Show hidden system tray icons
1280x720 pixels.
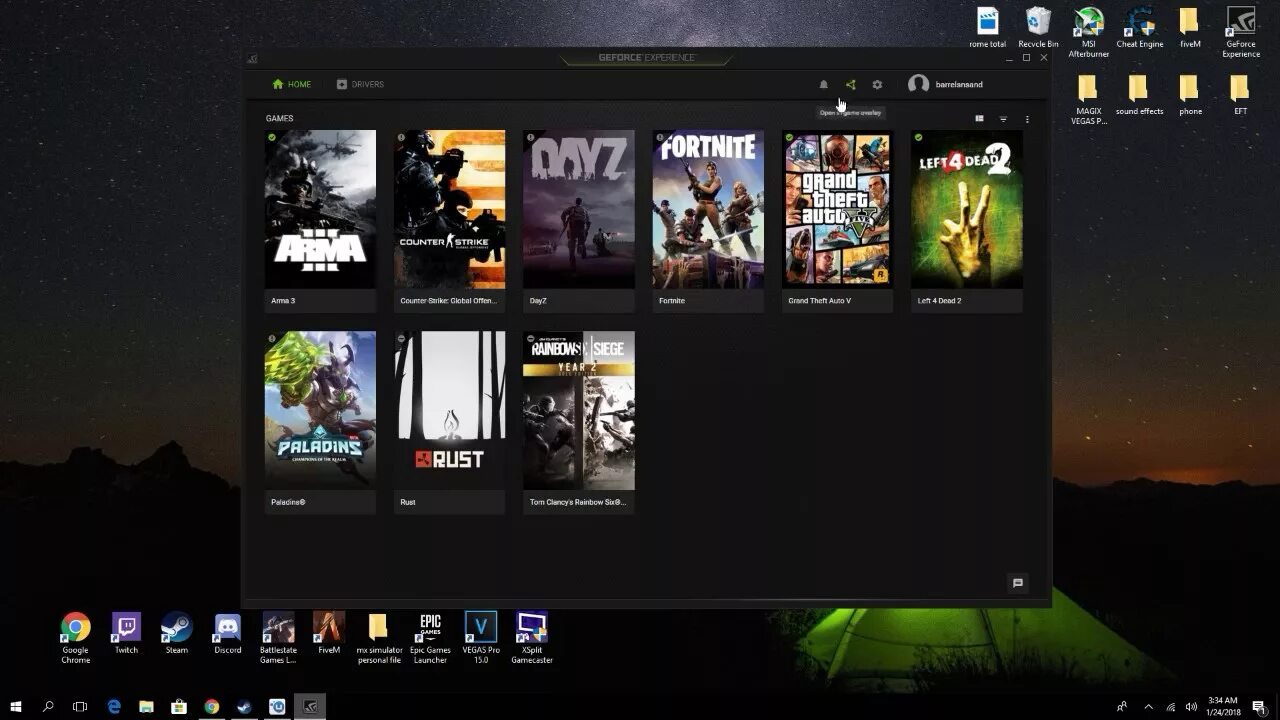1148,706
